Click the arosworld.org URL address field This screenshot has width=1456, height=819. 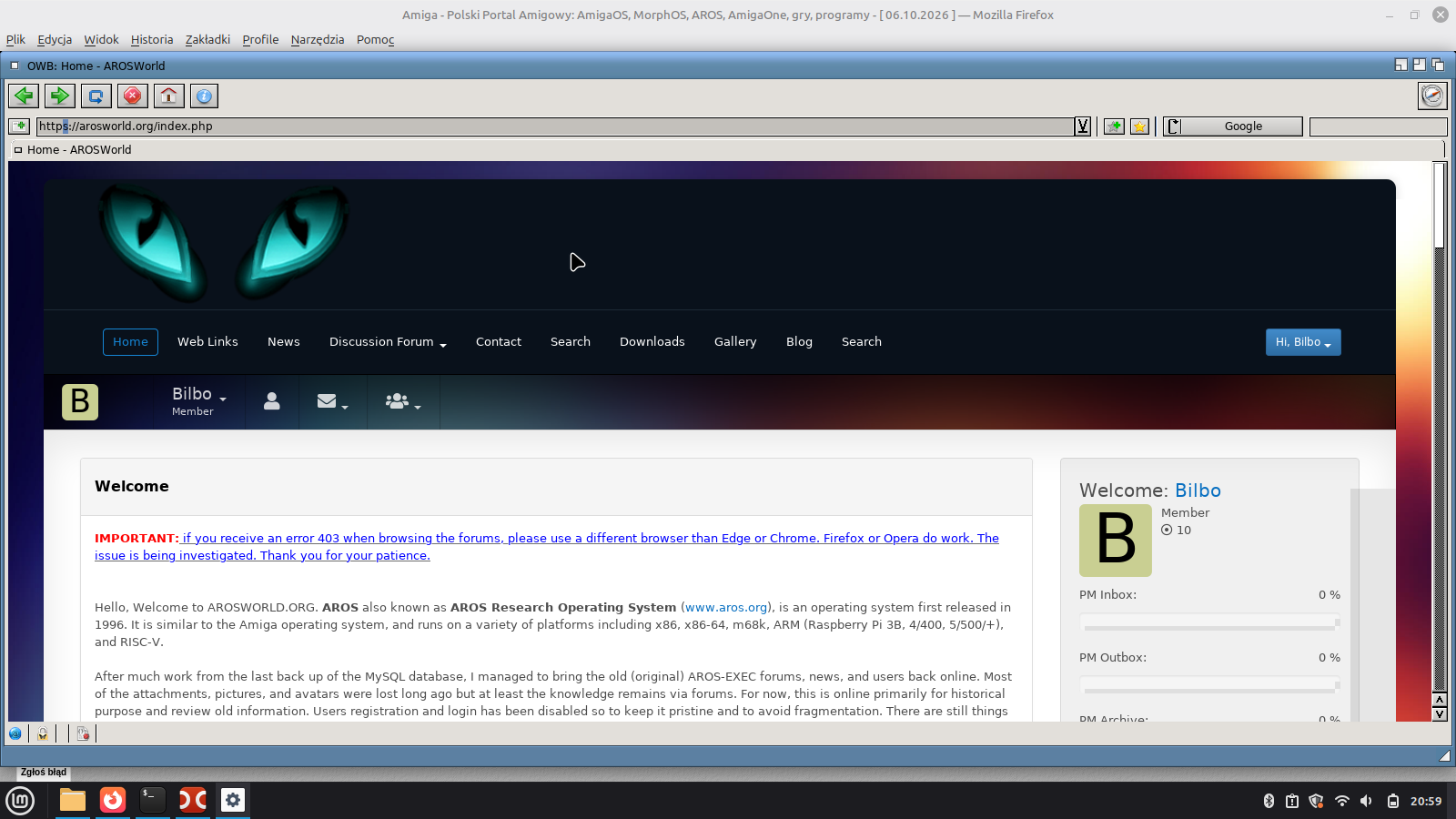click(555, 126)
